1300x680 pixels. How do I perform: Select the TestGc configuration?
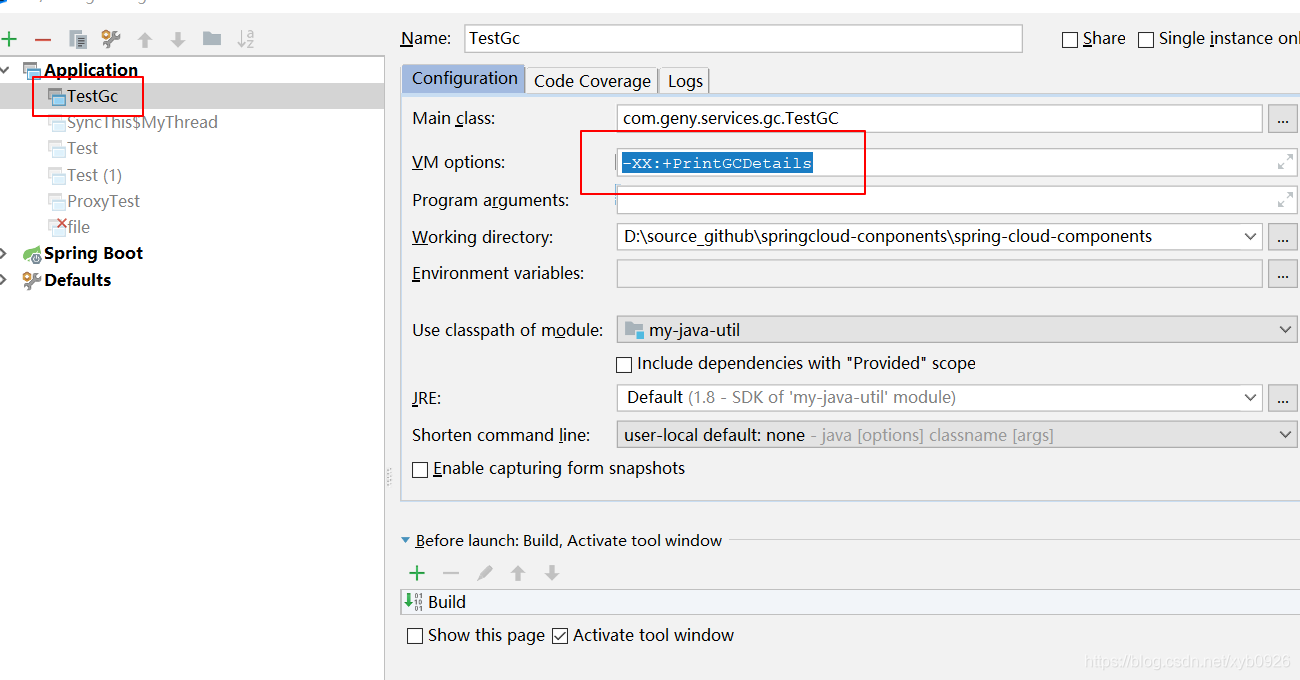click(x=92, y=96)
